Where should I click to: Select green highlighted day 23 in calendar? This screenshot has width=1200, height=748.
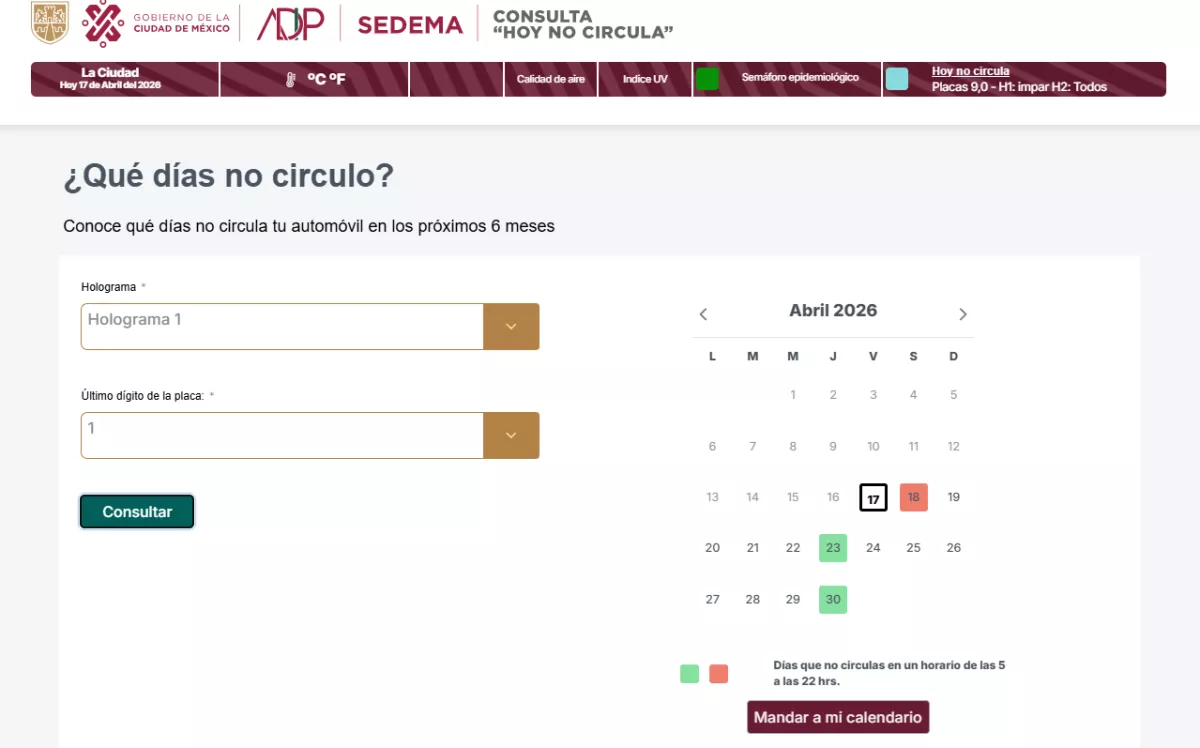click(833, 548)
